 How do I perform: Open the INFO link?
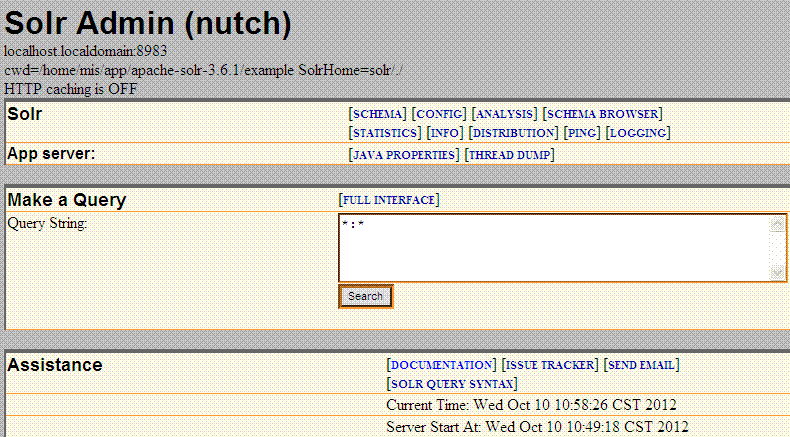(445, 133)
